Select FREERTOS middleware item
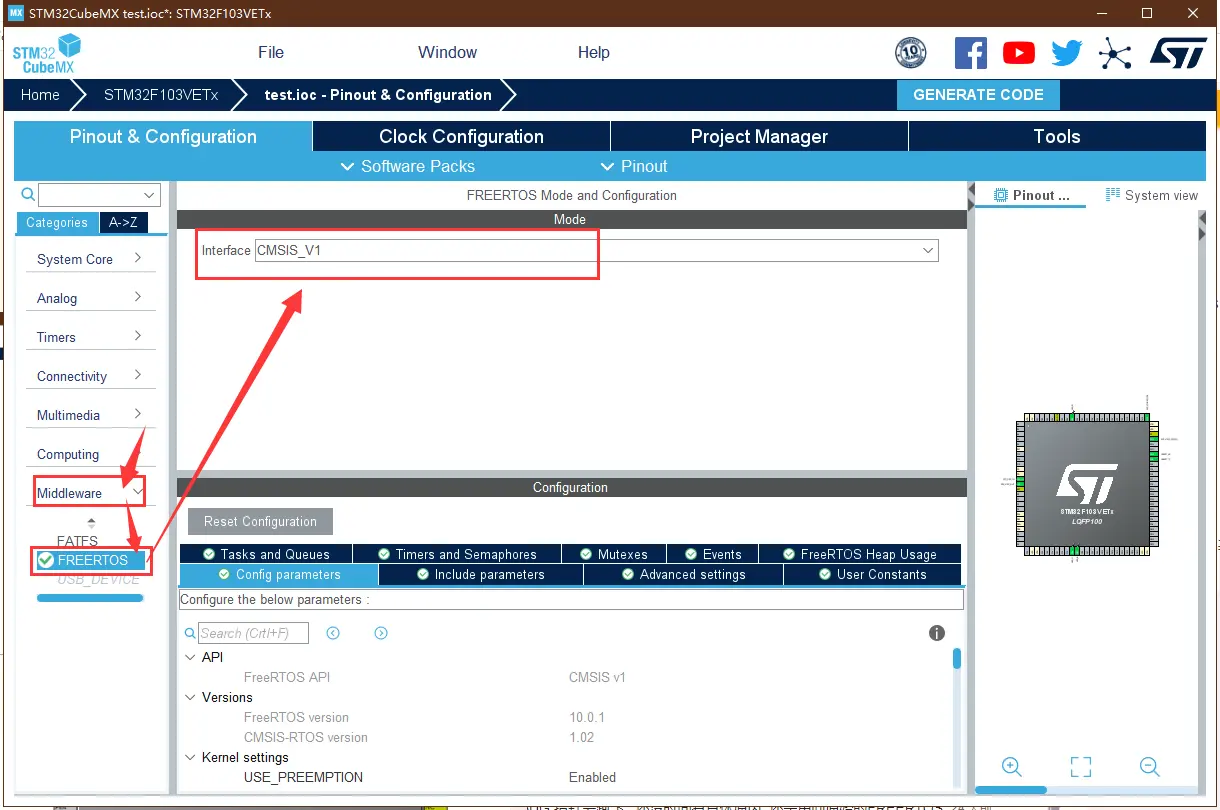 pos(90,560)
